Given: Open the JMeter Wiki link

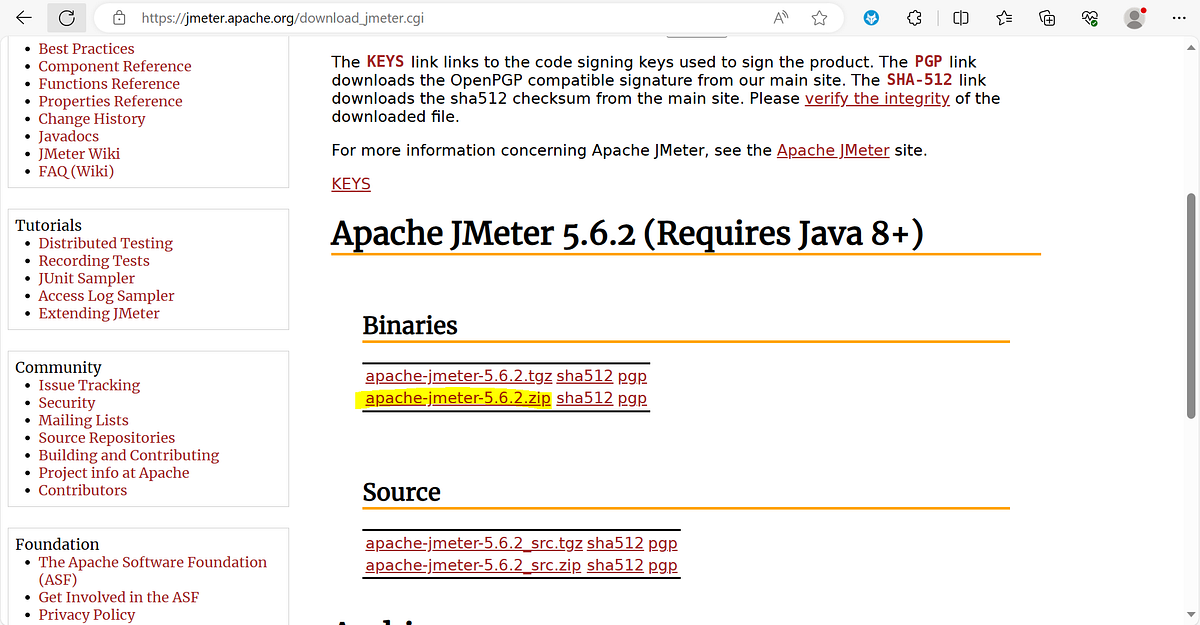Looking at the screenshot, I should point(79,153).
